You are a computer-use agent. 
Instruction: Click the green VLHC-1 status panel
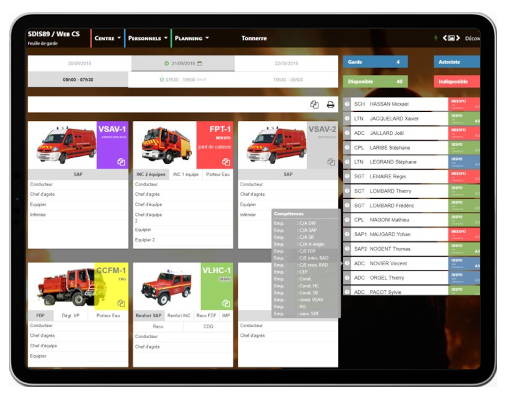pyautogui.click(x=217, y=286)
